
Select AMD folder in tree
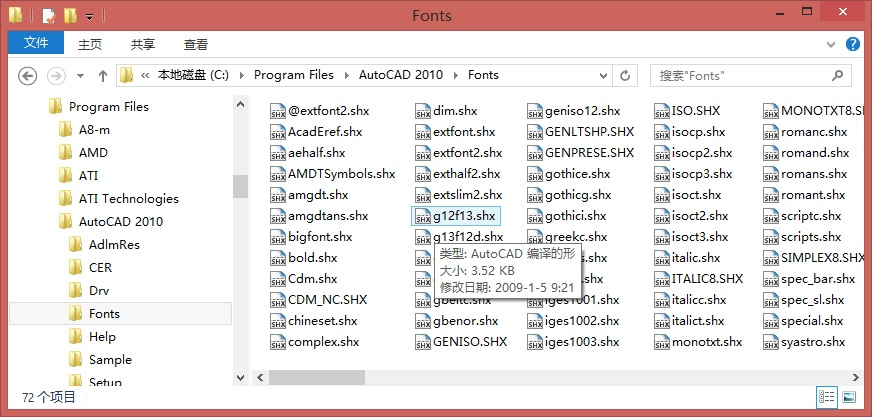pyautogui.click(x=93, y=152)
